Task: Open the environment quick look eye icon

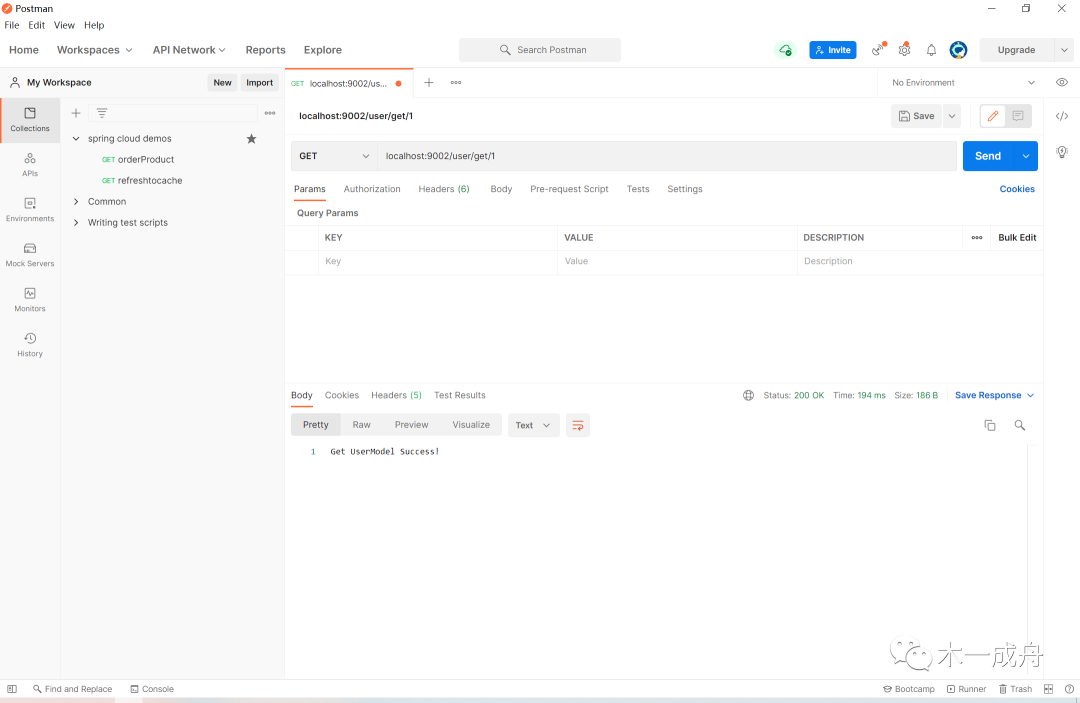Action: coord(1061,83)
